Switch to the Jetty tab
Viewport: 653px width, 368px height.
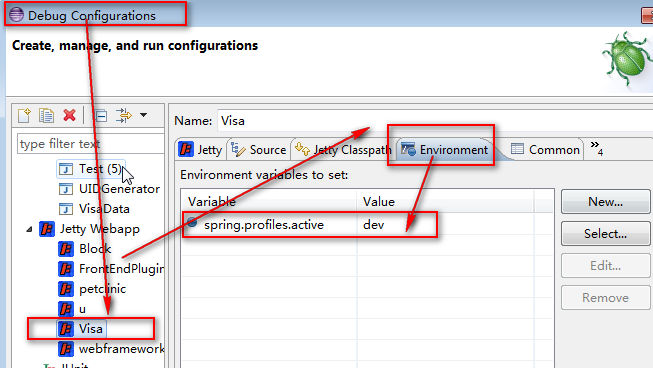click(200, 149)
